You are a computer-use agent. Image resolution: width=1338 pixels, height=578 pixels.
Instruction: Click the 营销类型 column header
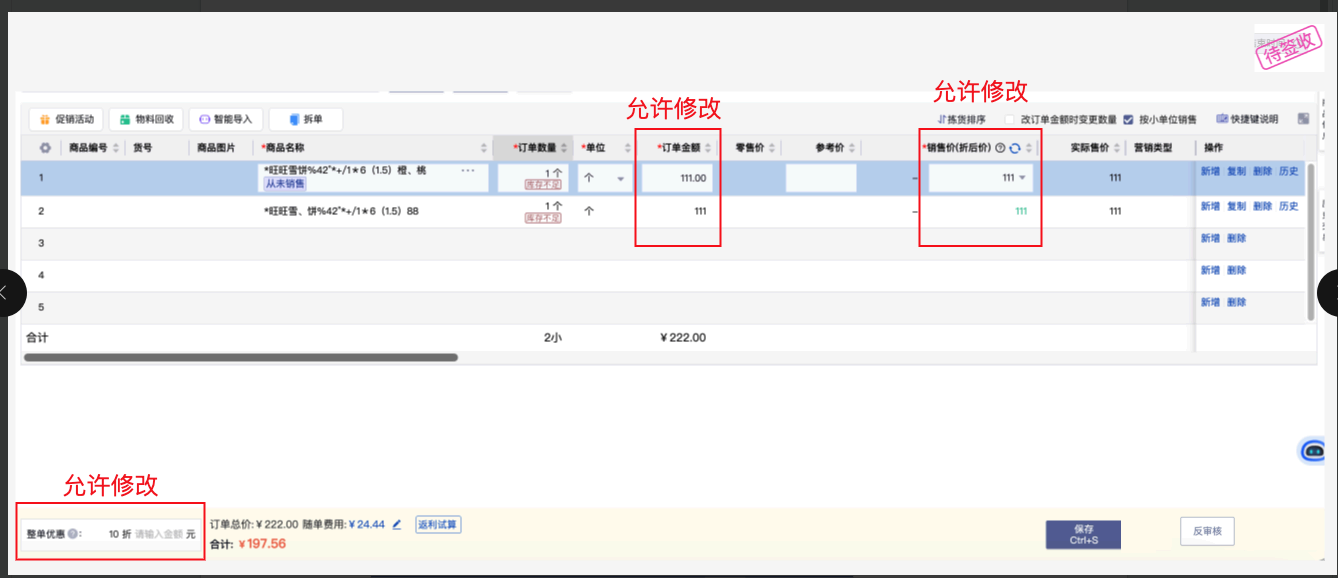[1153, 148]
